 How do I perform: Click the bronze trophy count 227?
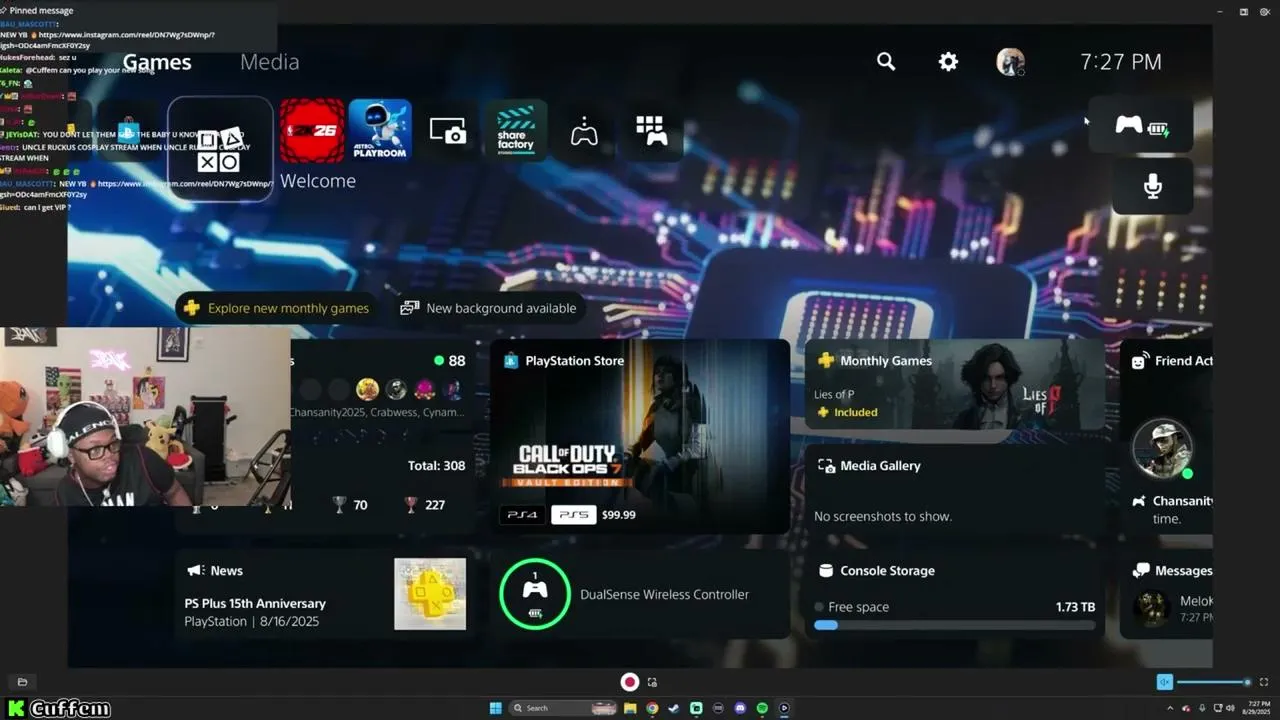[425, 505]
